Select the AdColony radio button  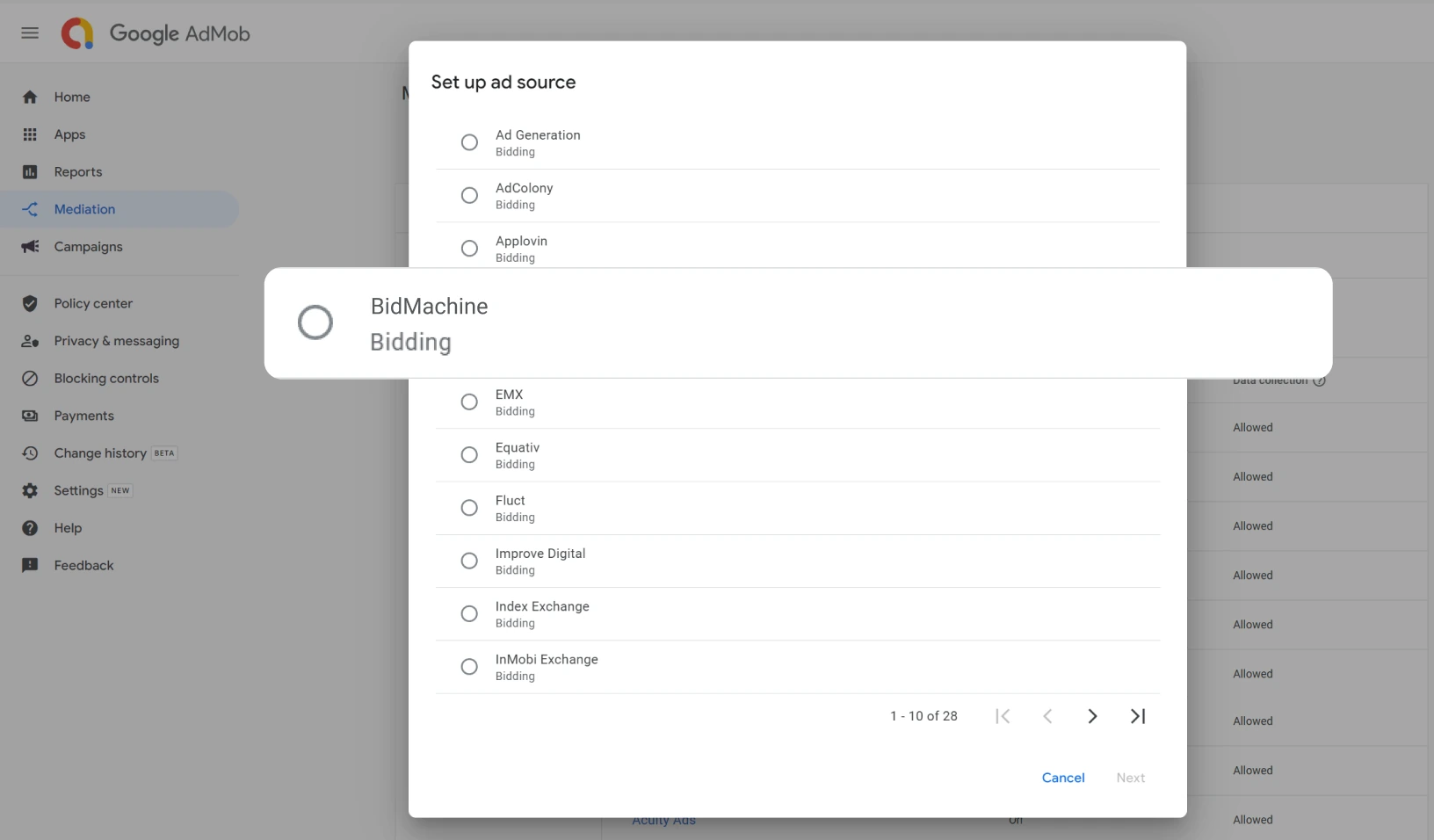pos(469,195)
